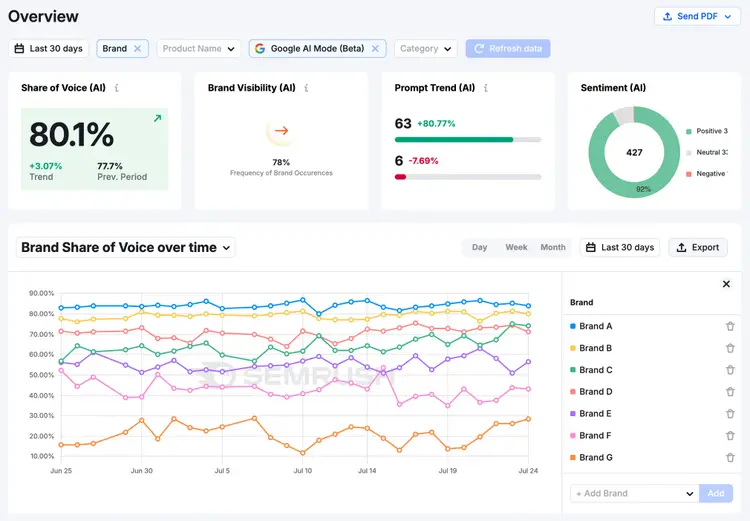Click the orange arrow in Brand Visibility
Viewport: 750px width, 521px height.
281,130
